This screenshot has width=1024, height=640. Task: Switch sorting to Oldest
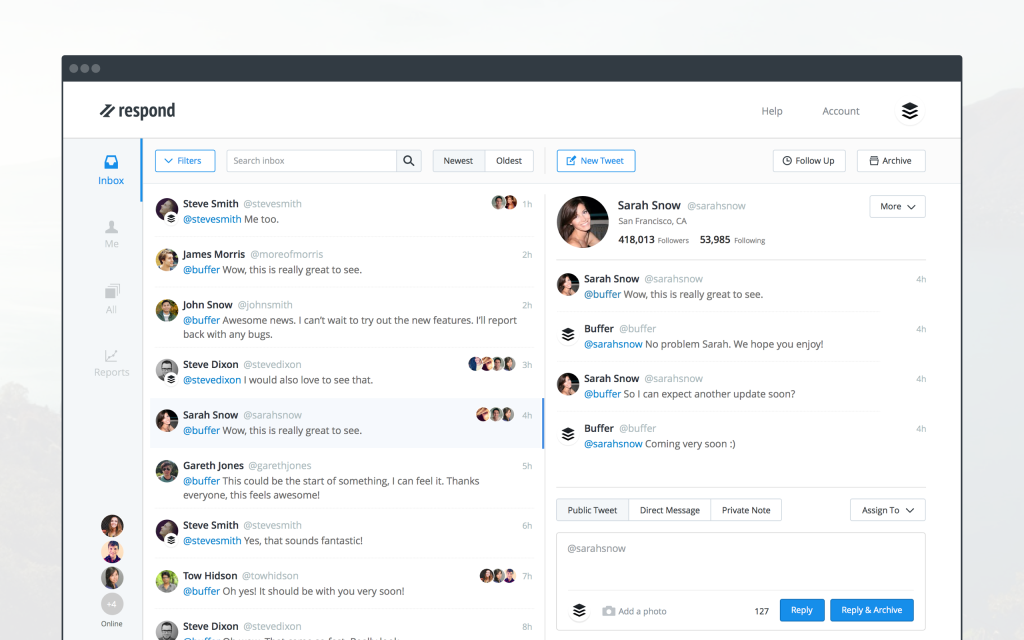[509, 160]
